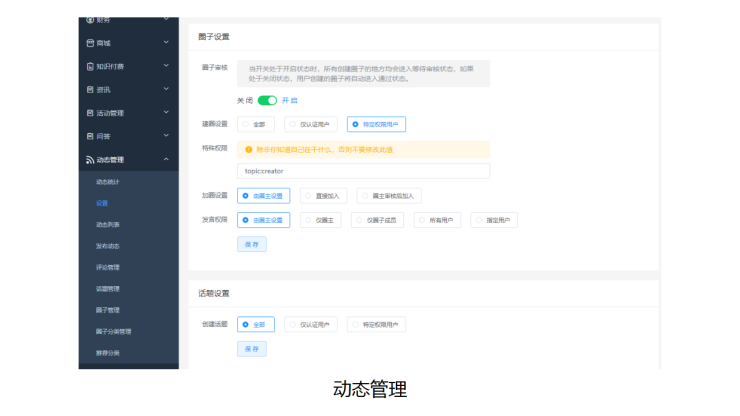Open the 话题管理 submenu item

(108, 289)
